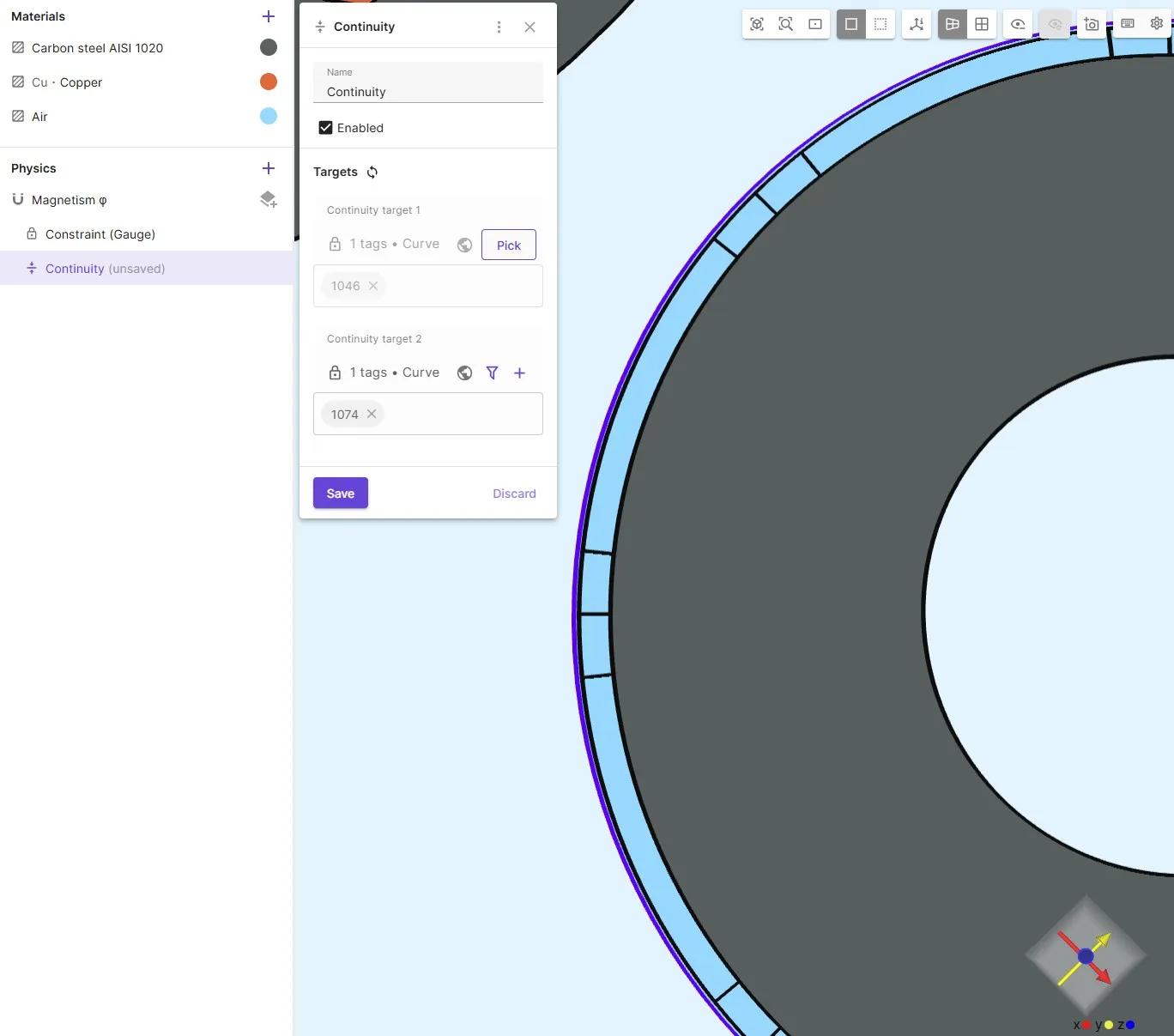This screenshot has height=1036, width=1174.
Task: Click the Magnetism magnet icon
Action: [x=18, y=199]
